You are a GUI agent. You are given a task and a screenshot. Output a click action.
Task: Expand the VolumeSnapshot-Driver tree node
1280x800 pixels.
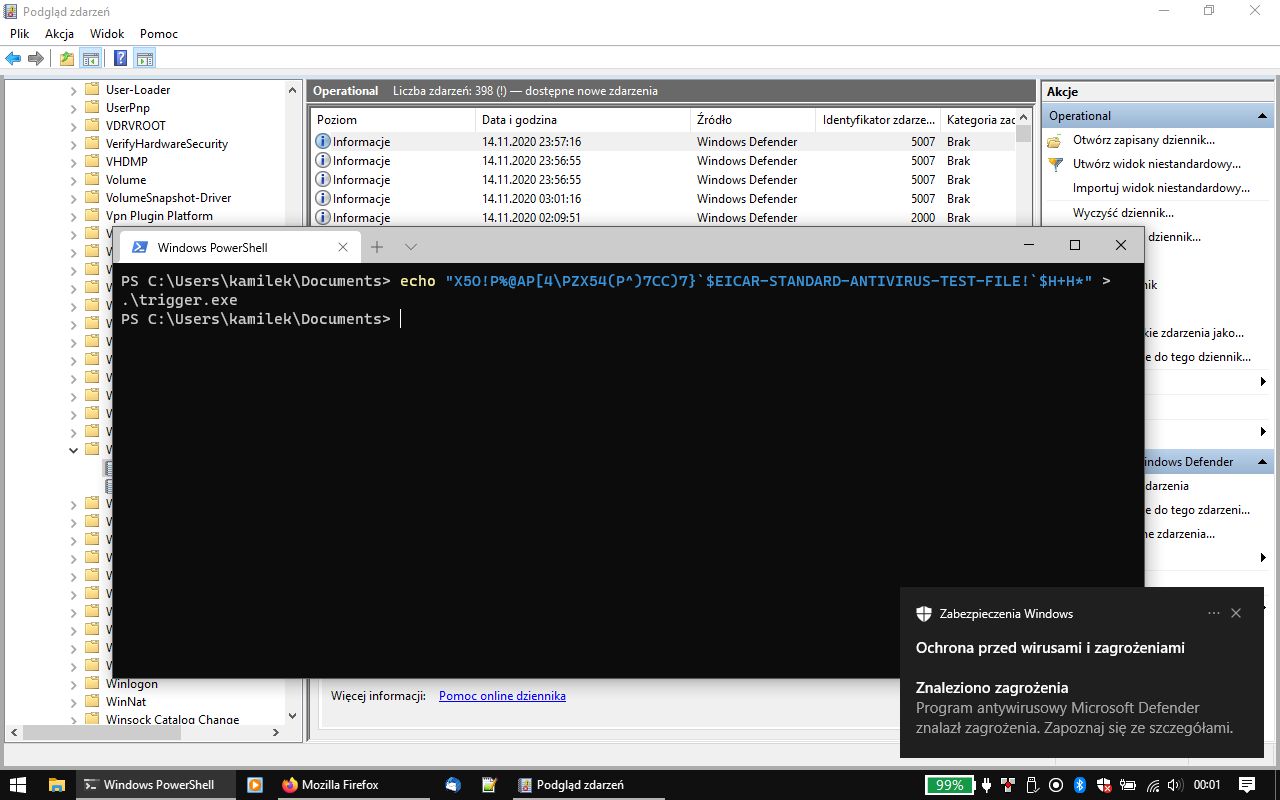coord(74,198)
